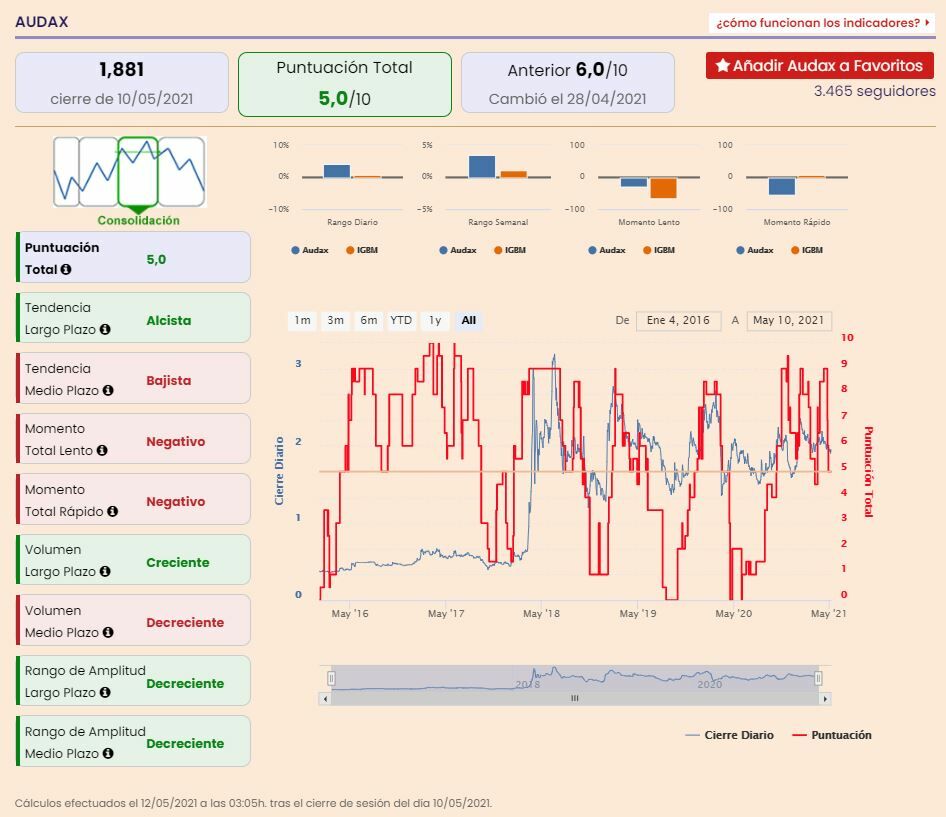Toggle IGBM legend in Momento Lento chart
The image size is (946, 817).
point(659,250)
